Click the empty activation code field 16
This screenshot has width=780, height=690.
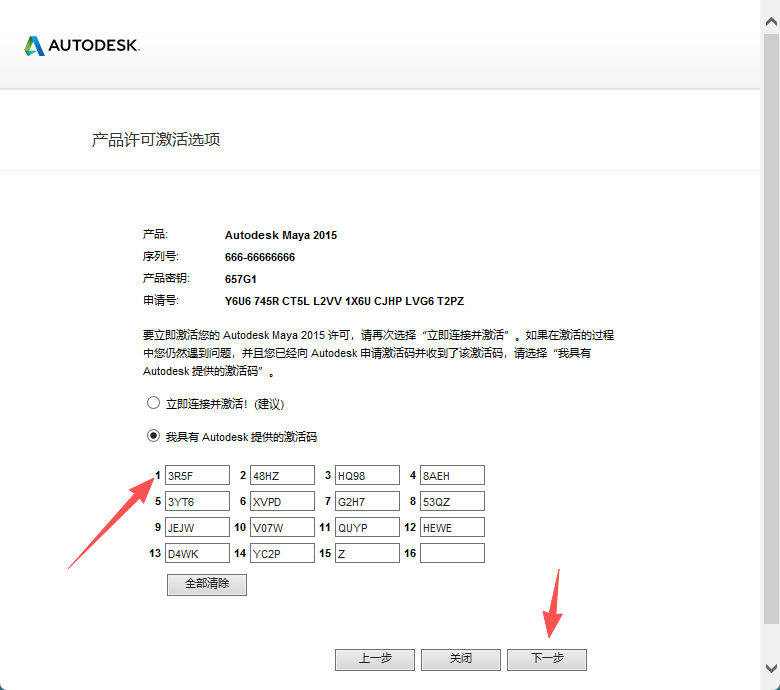click(x=453, y=553)
